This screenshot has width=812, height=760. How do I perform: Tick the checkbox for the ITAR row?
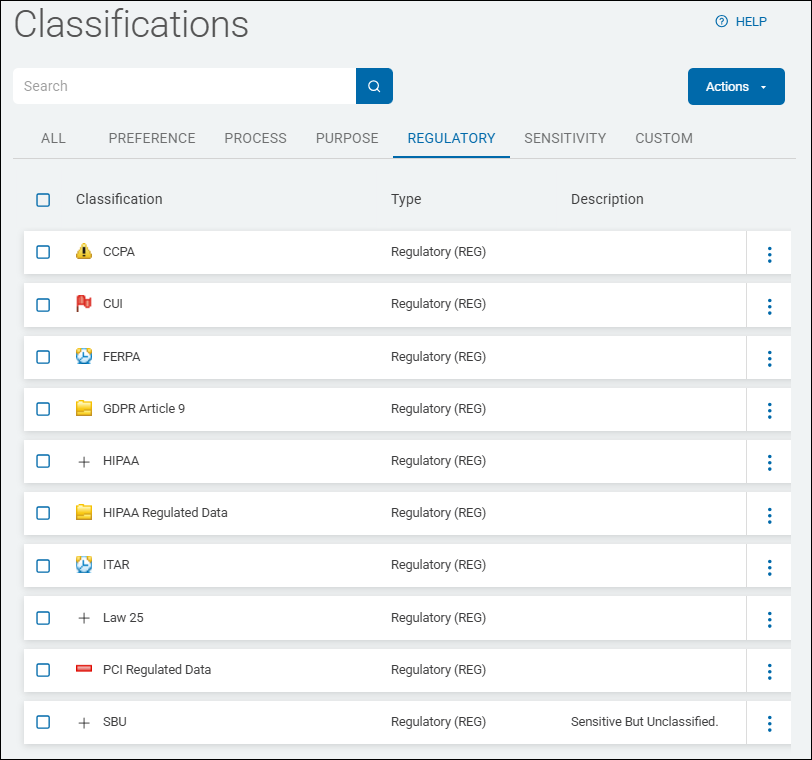tap(43, 565)
